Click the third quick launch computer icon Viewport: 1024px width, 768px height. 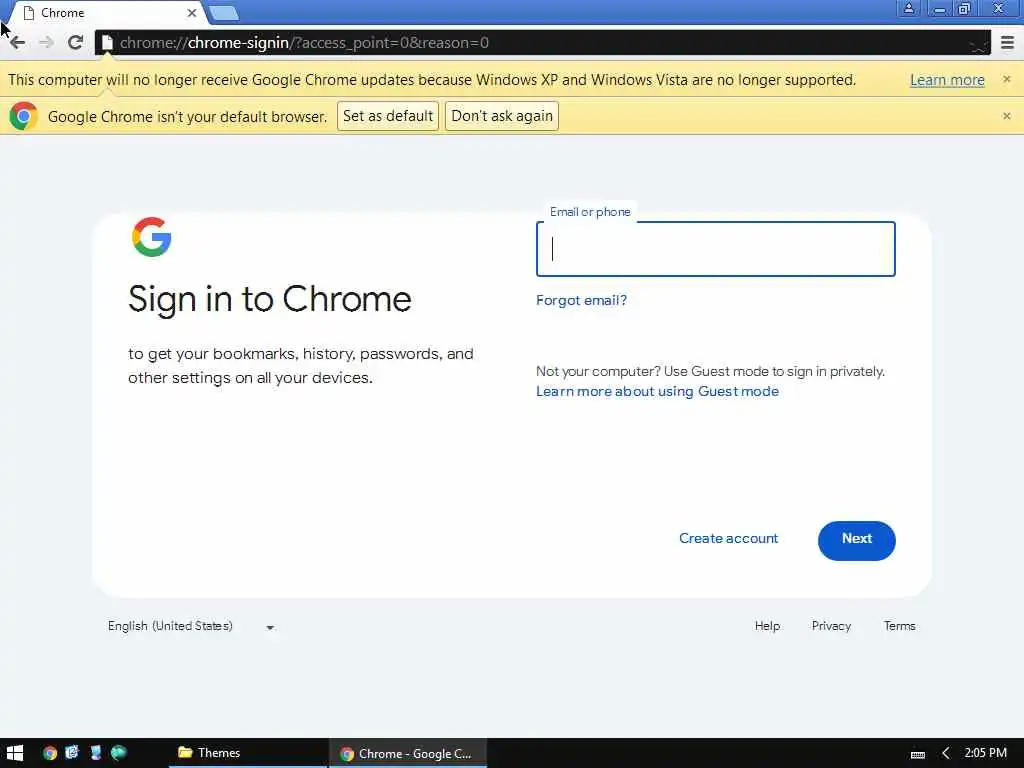click(x=96, y=752)
